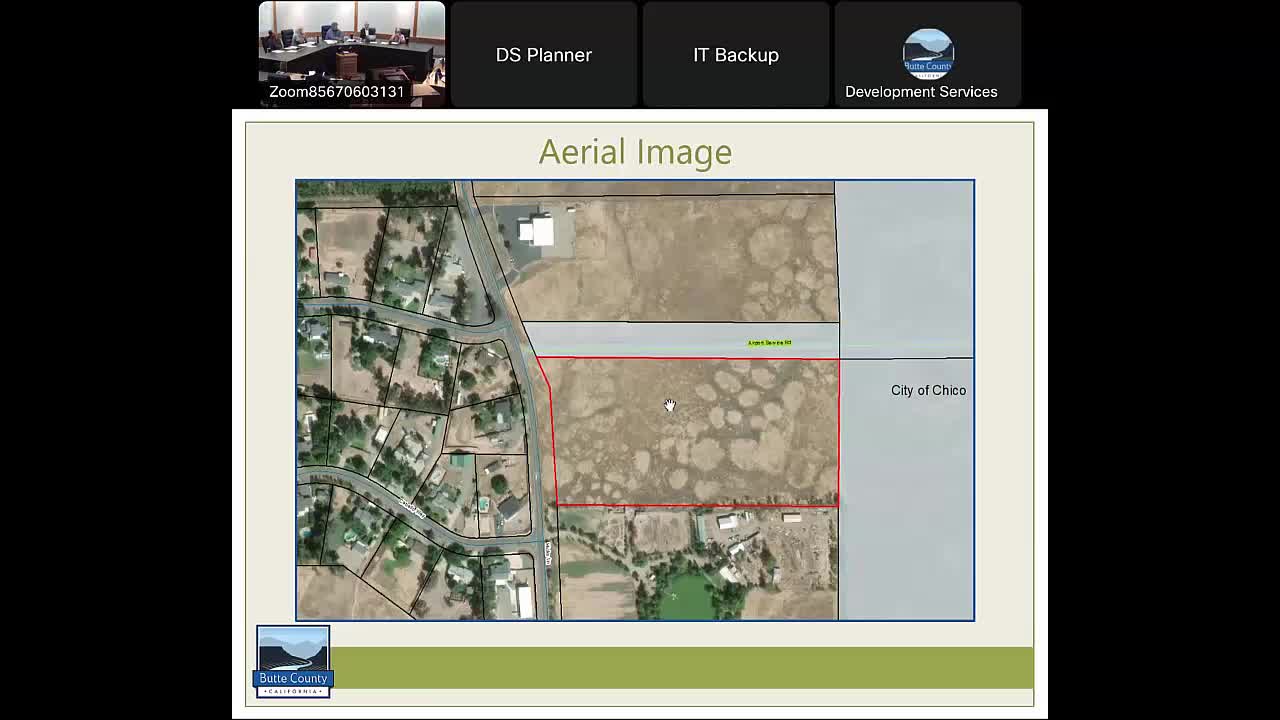
Task: Click the hand cursor icon on the map
Action: [670, 407]
